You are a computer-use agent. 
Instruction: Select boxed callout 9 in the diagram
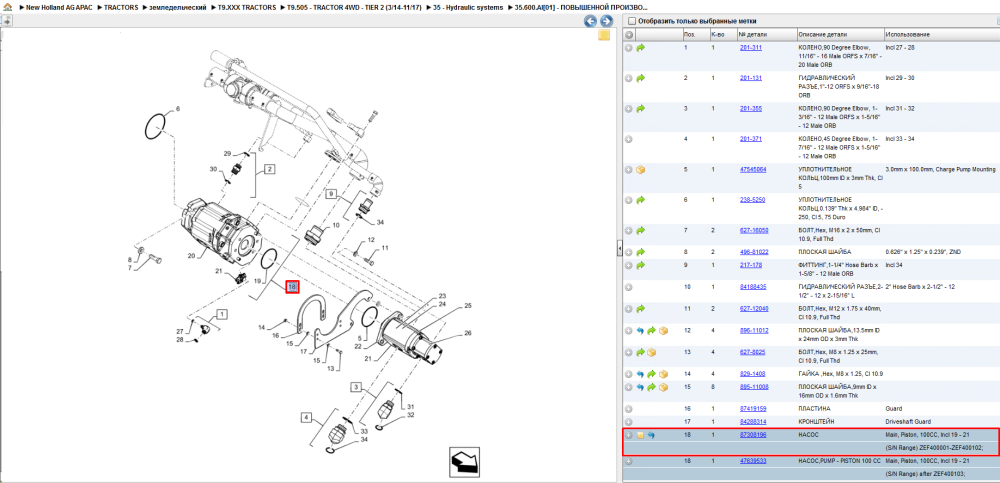(x=331, y=193)
